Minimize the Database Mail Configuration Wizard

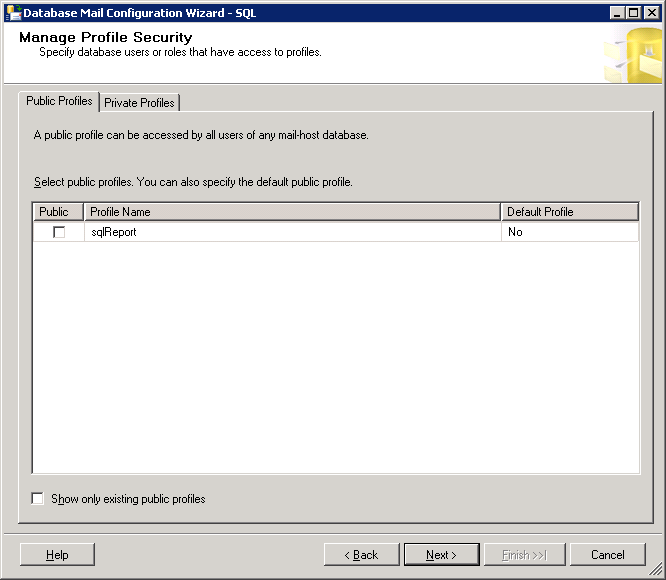[617, 12]
